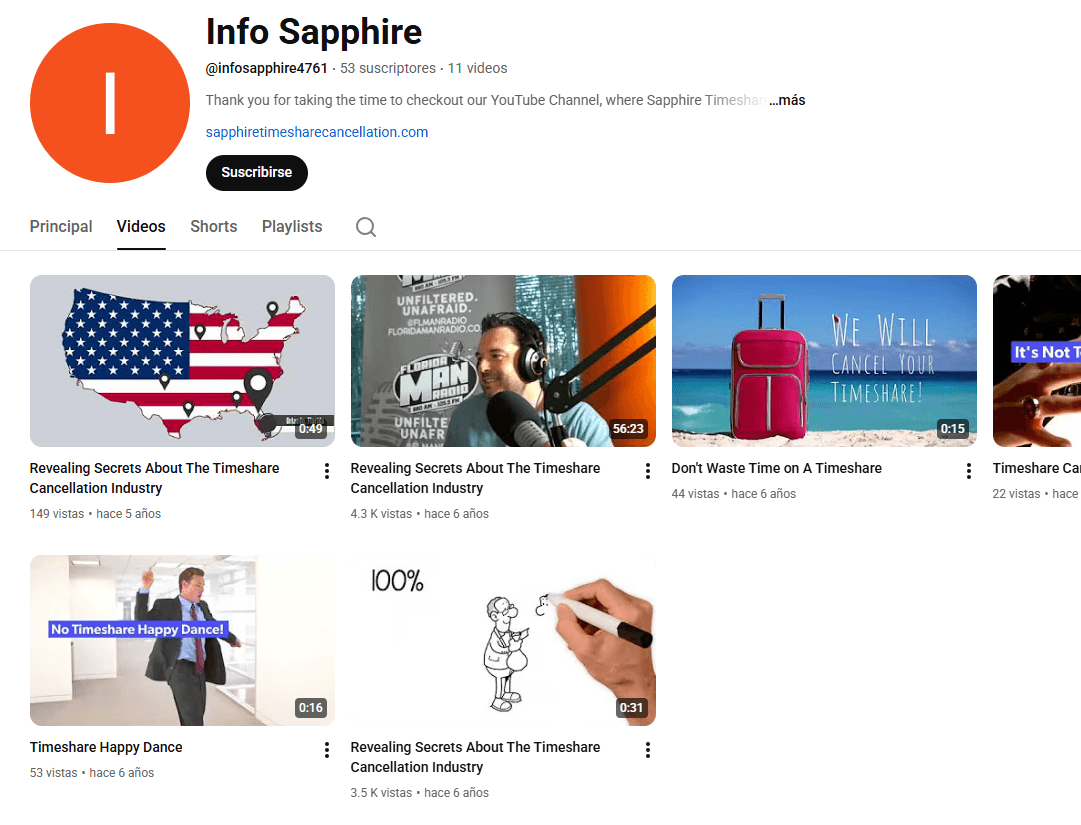This screenshot has height=825, width=1081.
Task: Open the 100% whiteboard drawing thumbnail
Action: (x=503, y=640)
